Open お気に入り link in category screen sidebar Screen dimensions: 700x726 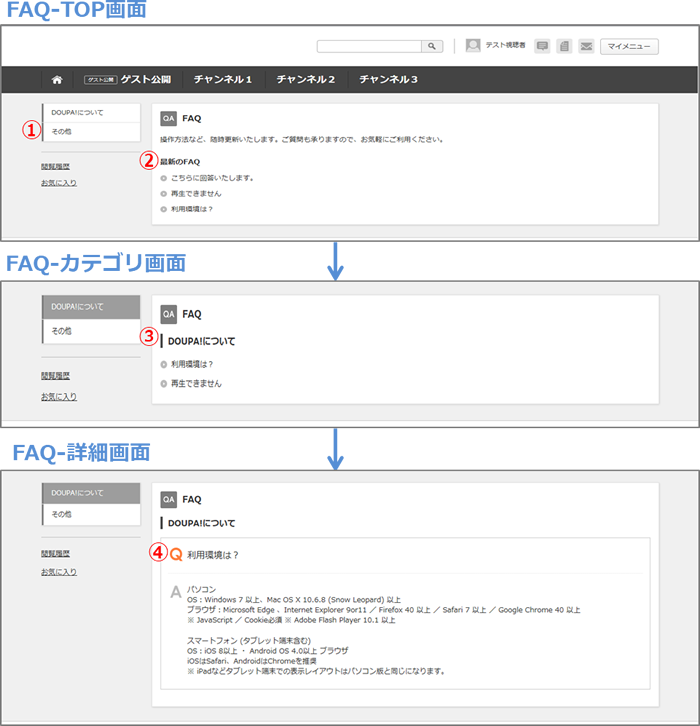pyautogui.click(x=59, y=397)
